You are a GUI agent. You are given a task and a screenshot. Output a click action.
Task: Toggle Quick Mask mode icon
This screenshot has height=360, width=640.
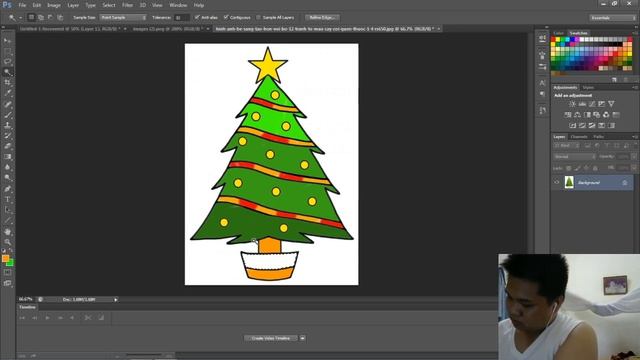point(7,272)
